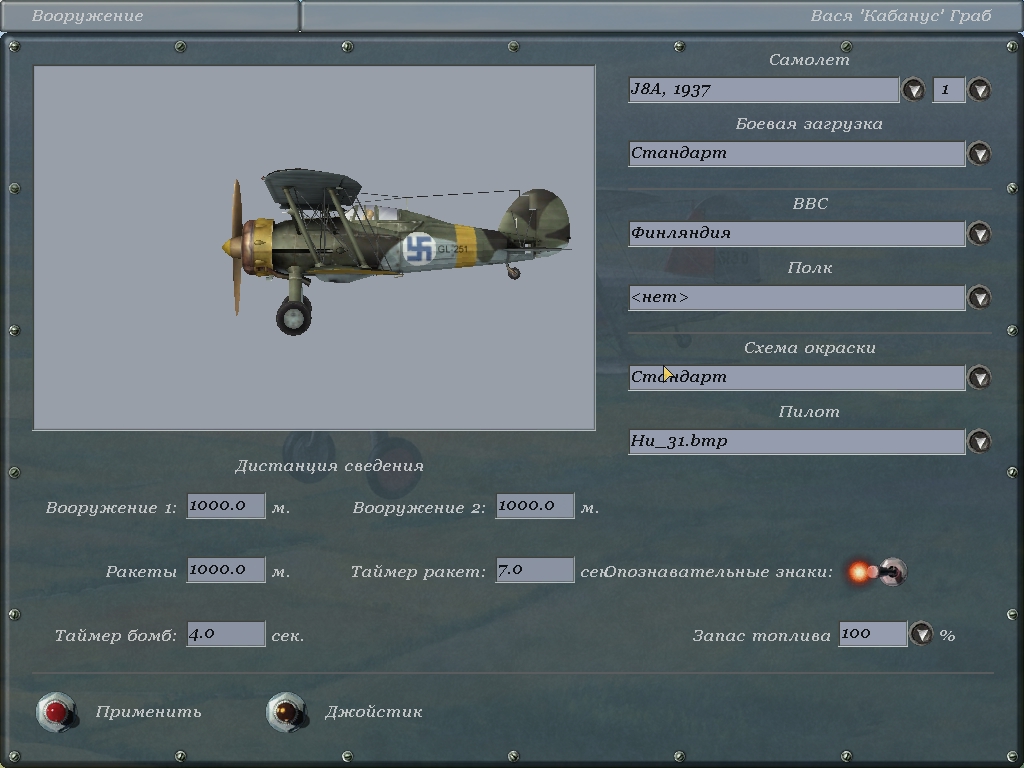Open the aircraft J8A, 1937 dropdown arrow
The height and width of the screenshot is (768, 1024).
[x=913, y=89]
